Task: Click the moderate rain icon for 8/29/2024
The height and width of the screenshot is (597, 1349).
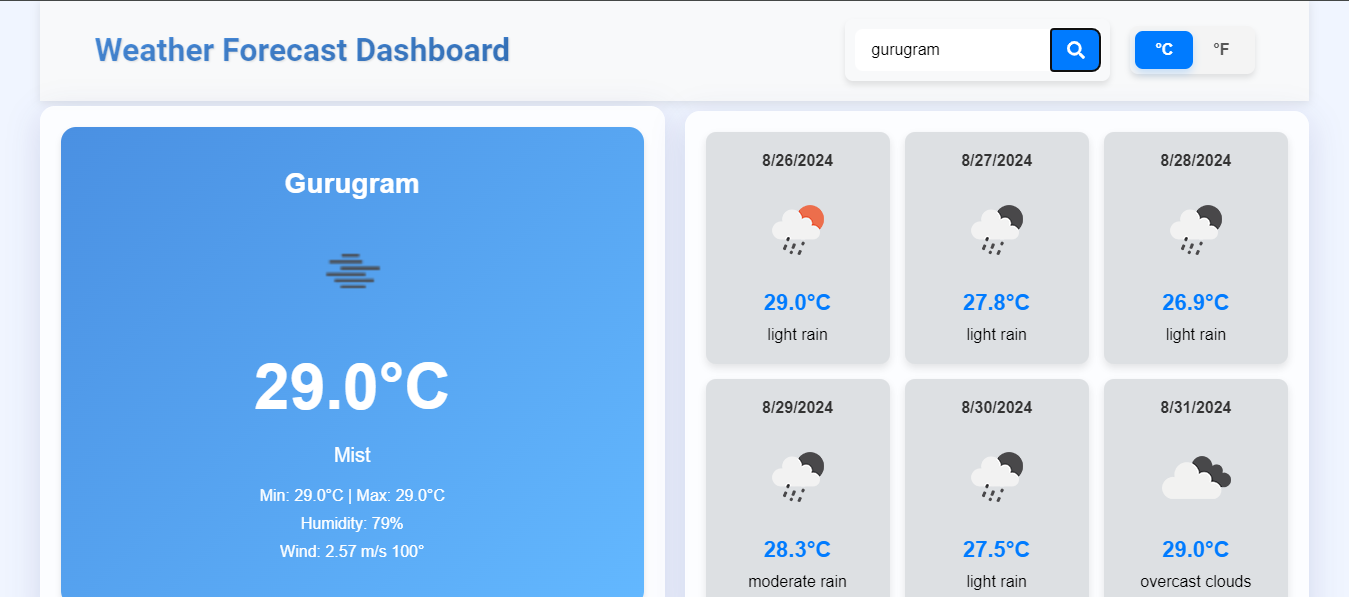Action: (797, 477)
